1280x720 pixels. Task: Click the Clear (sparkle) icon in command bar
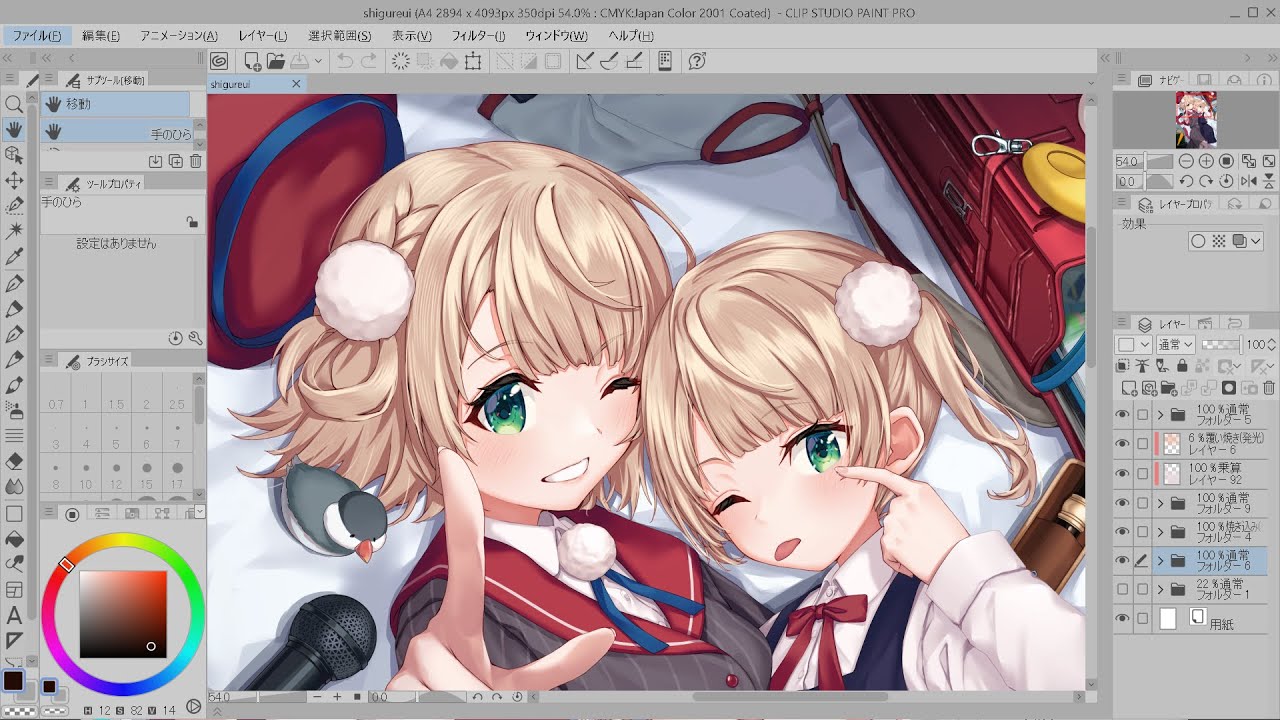[x=400, y=62]
